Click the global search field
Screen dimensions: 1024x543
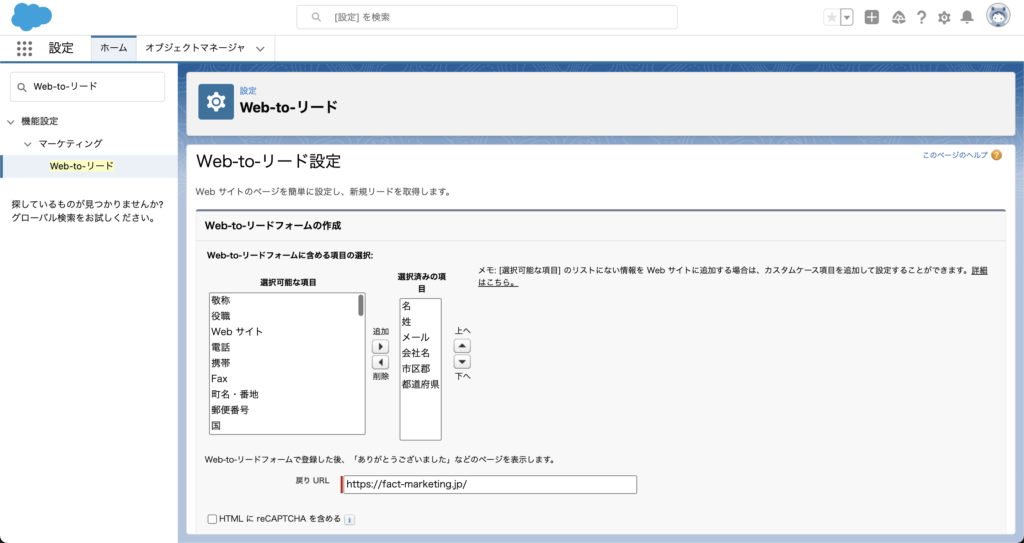point(487,18)
